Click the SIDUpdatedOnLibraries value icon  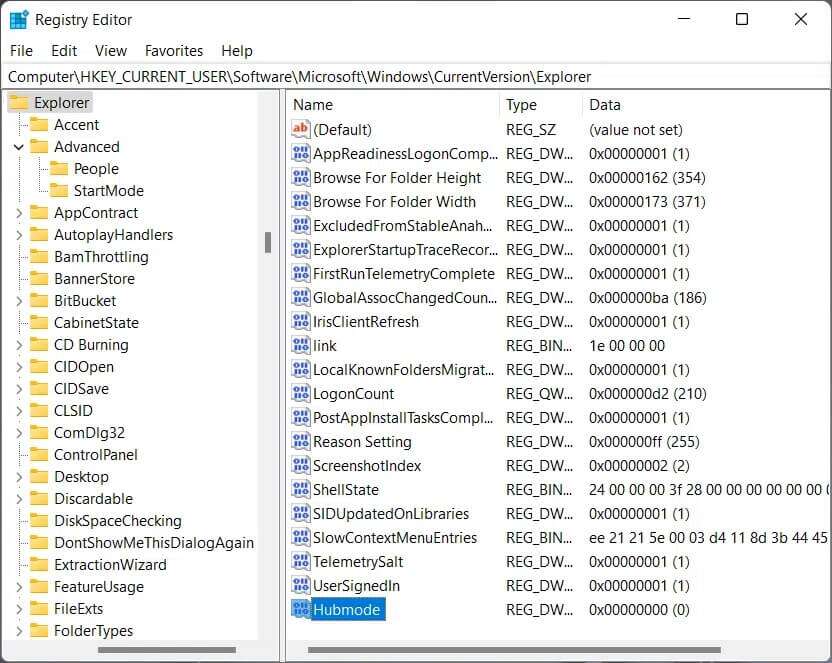pyautogui.click(x=300, y=513)
